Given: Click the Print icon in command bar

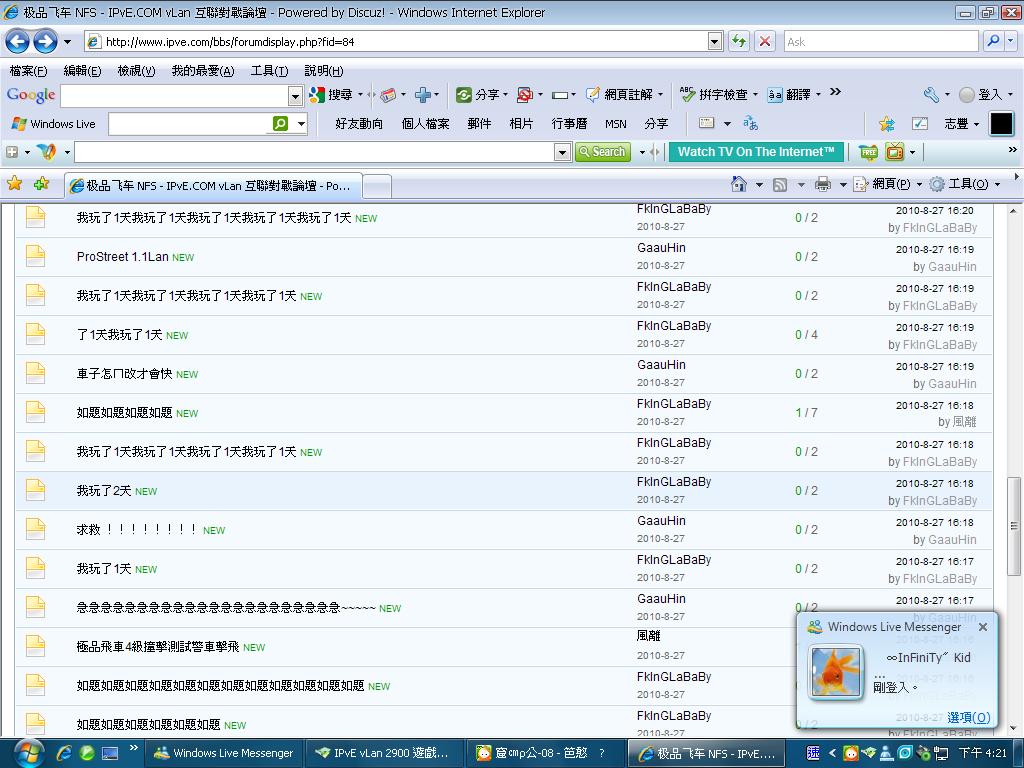Looking at the screenshot, I should pyautogui.click(x=822, y=184).
